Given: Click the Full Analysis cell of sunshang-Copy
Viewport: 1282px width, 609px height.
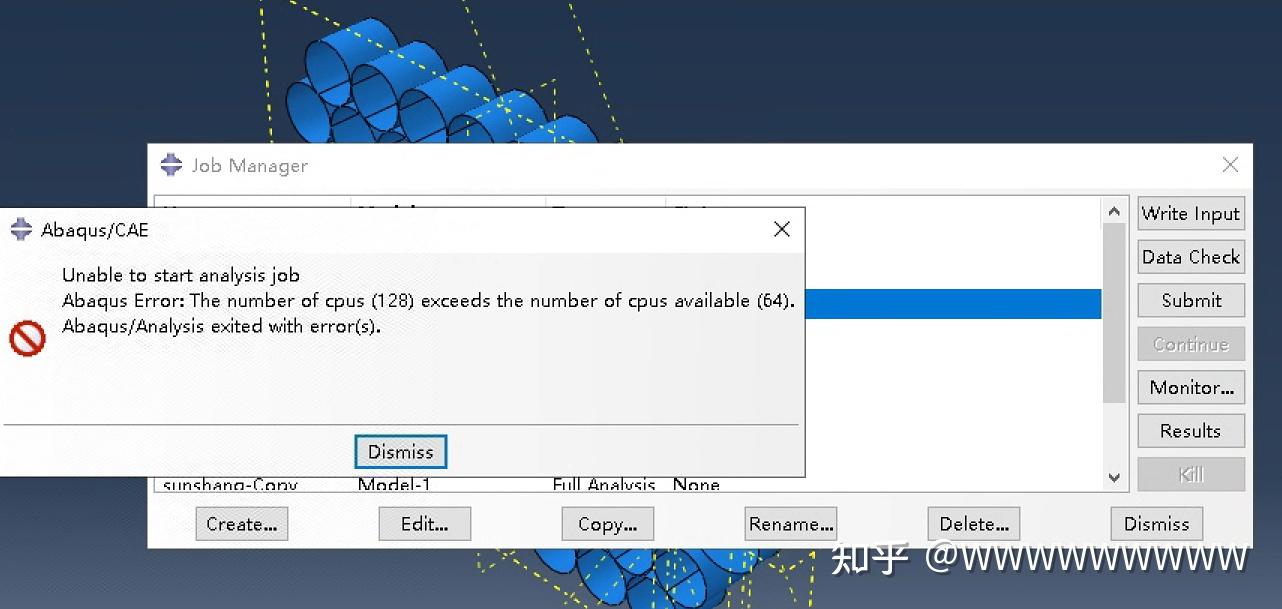Looking at the screenshot, I should coord(604,485).
